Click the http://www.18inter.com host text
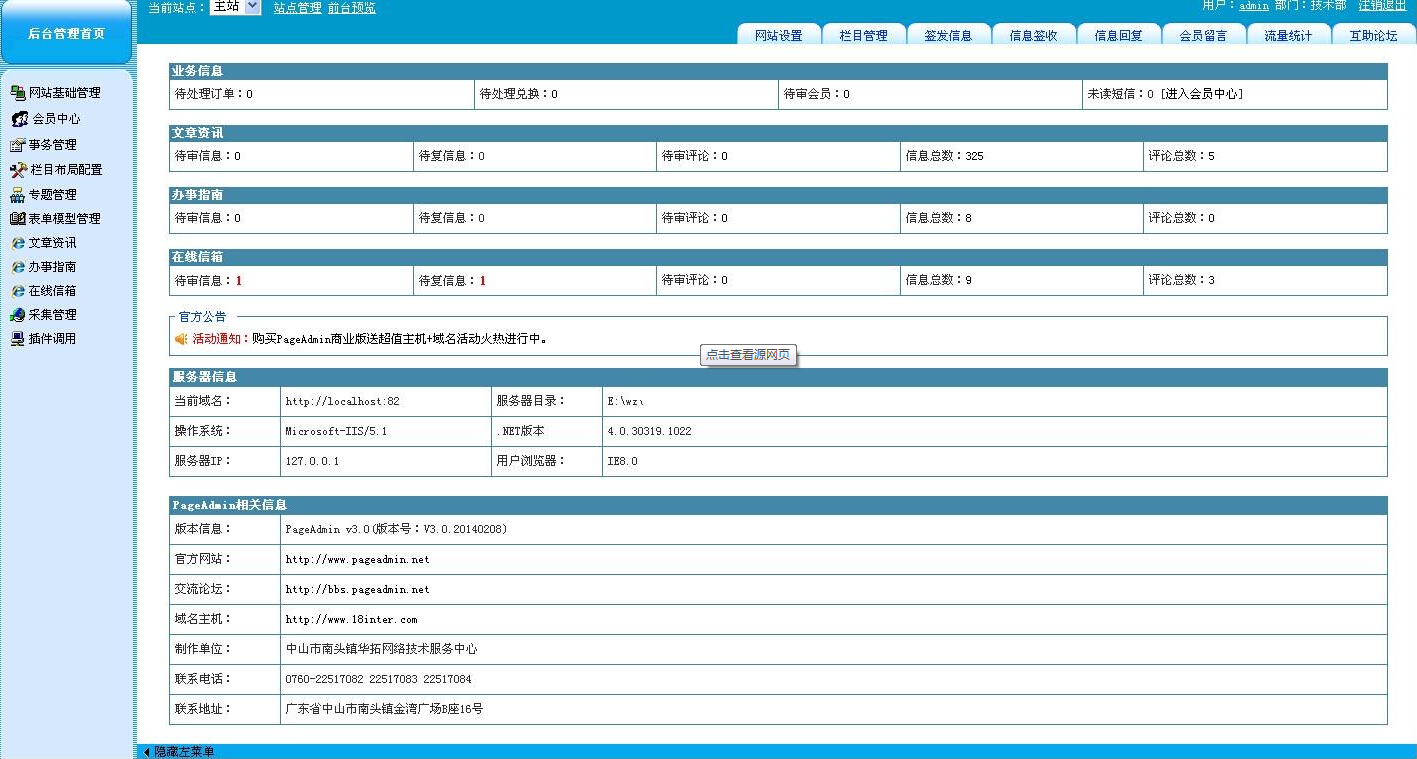The image size is (1417, 759). tap(352, 620)
